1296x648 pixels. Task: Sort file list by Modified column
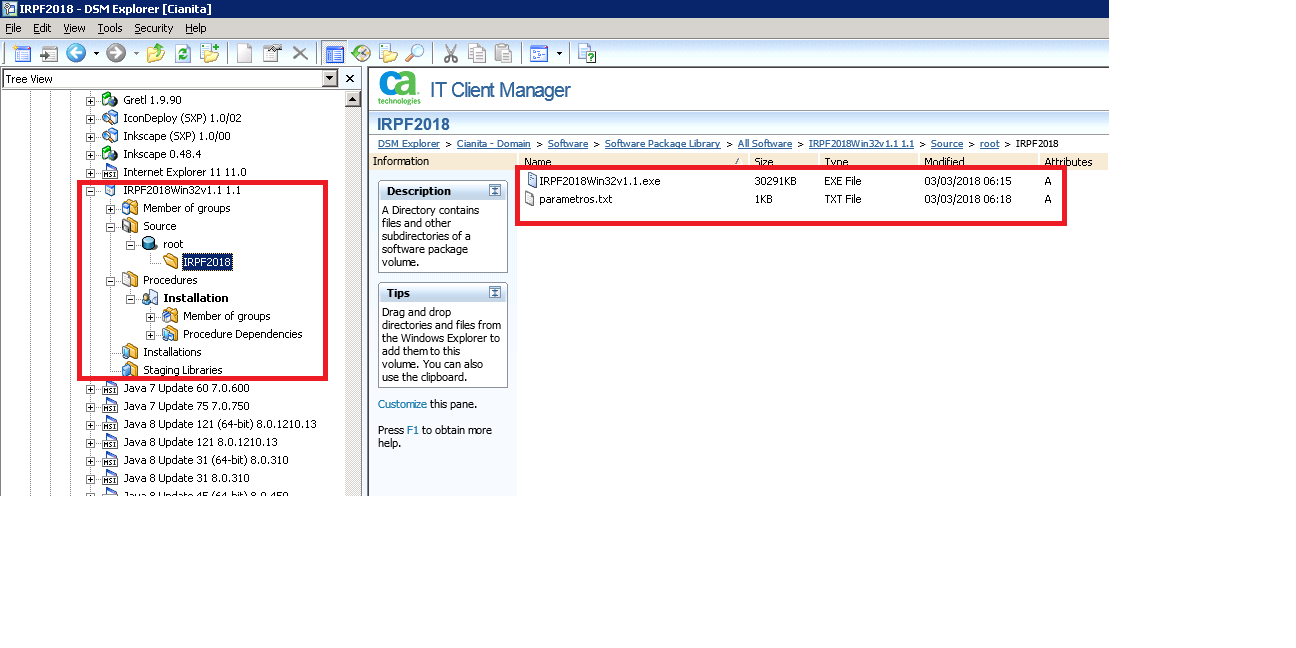pyautogui.click(x=978, y=161)
